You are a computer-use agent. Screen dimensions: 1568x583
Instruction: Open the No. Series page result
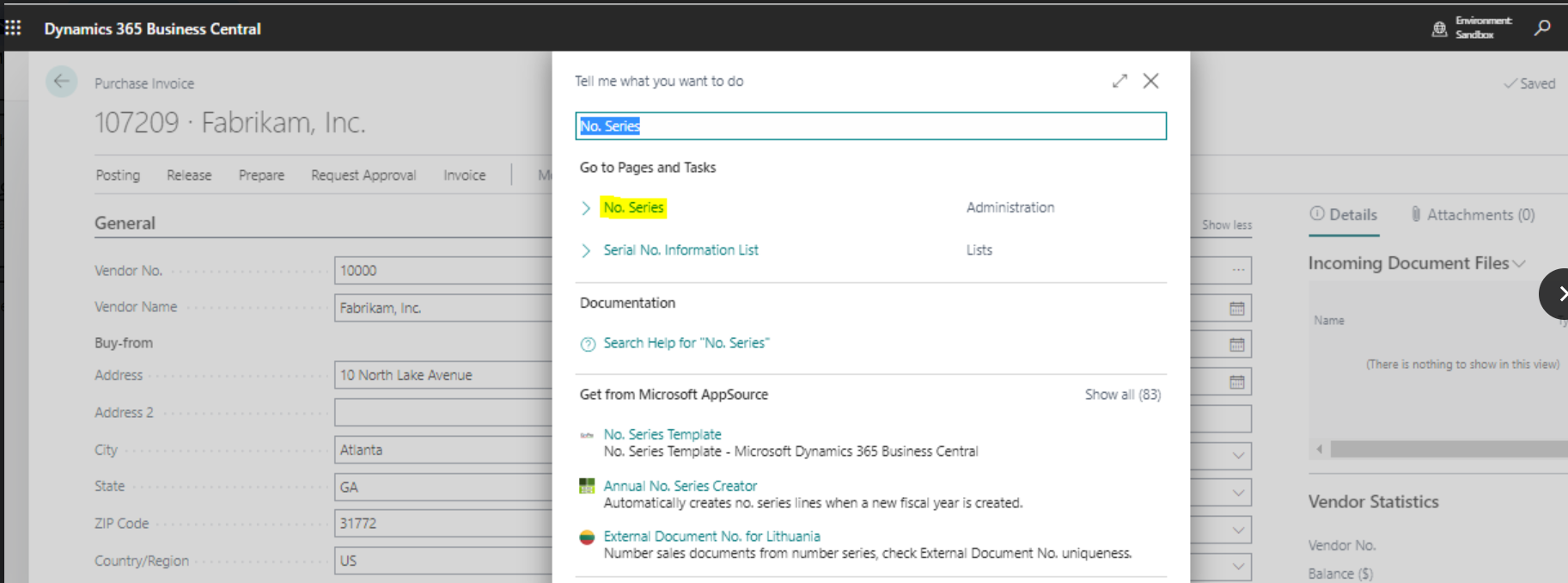633,207
